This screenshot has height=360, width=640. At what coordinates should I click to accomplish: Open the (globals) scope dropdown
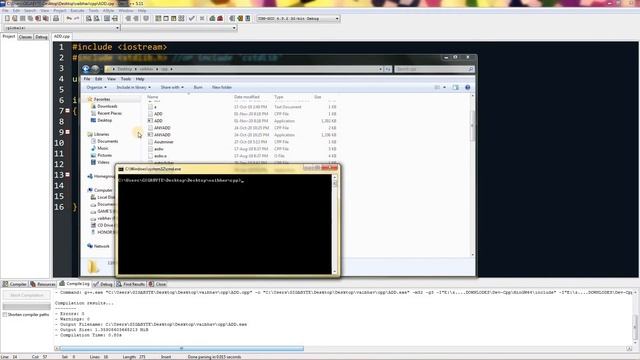pos(118,28)
